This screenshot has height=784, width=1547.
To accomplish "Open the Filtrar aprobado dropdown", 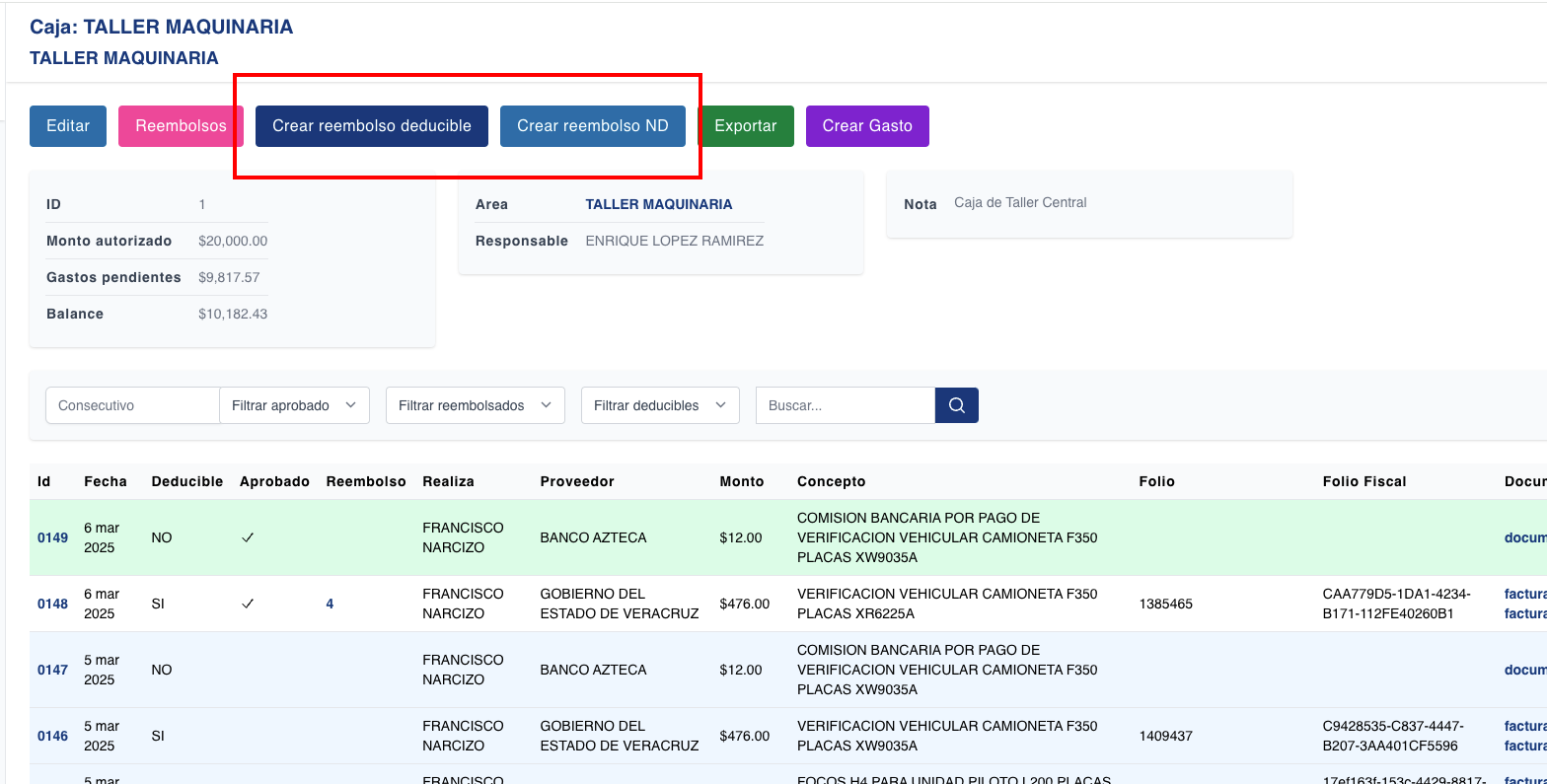I will 294,405.
